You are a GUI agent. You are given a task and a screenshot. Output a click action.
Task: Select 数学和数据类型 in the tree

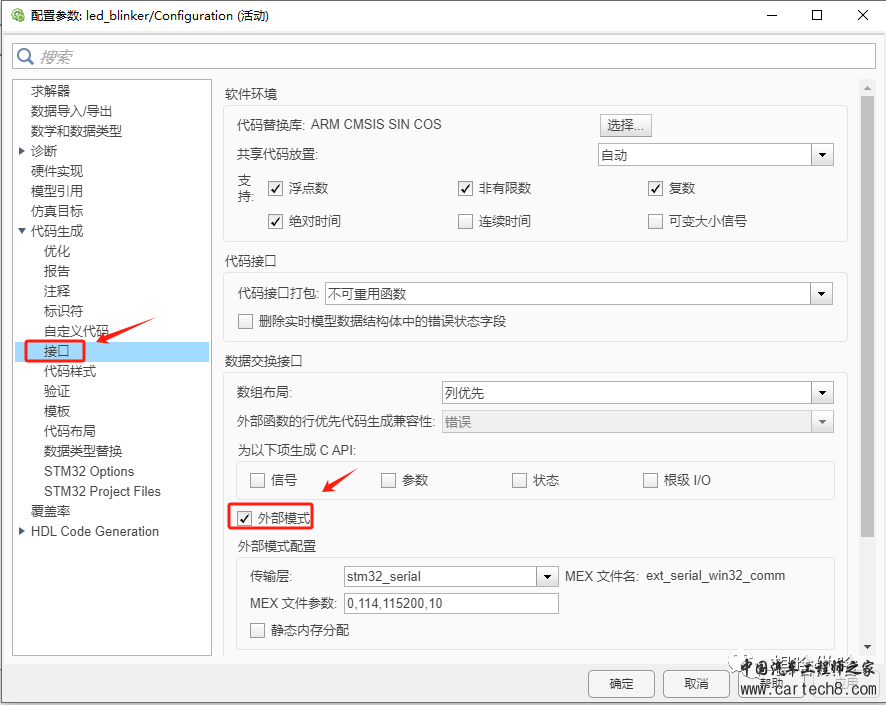point(76,131)
